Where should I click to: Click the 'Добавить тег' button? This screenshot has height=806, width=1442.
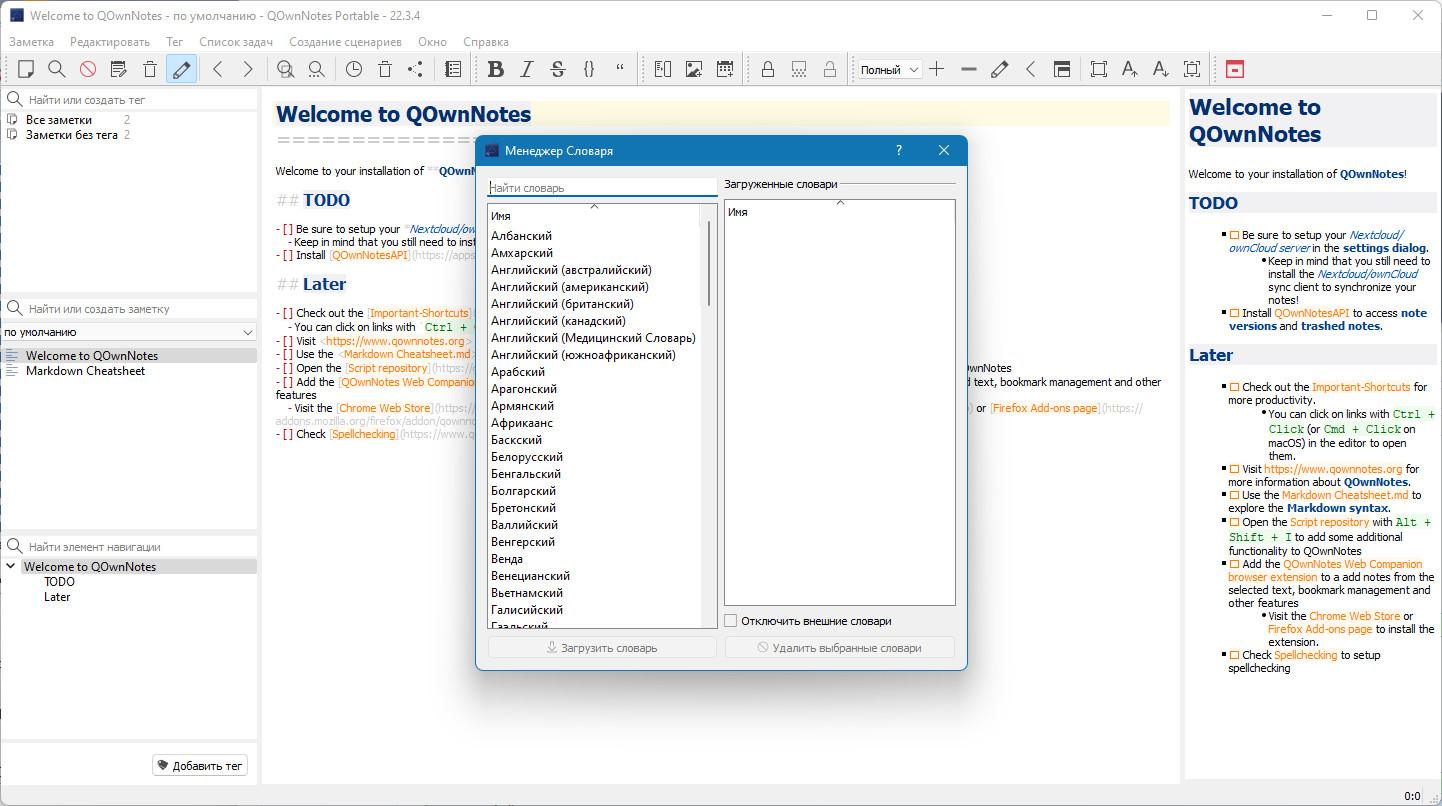(x=200, y=766)
